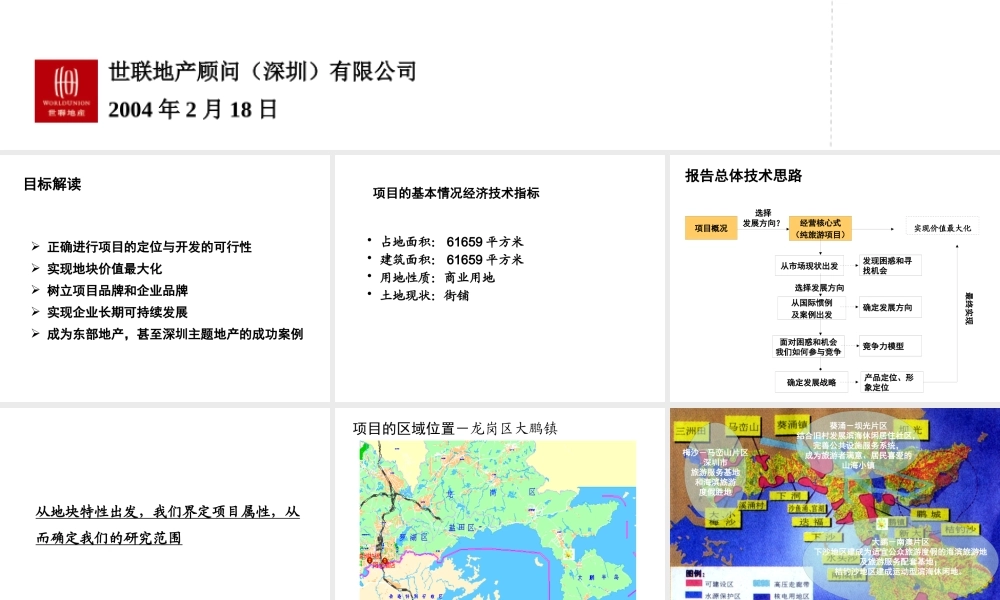Click 61659 平方米 in 建筑面积 row

(x=485, y=260)
